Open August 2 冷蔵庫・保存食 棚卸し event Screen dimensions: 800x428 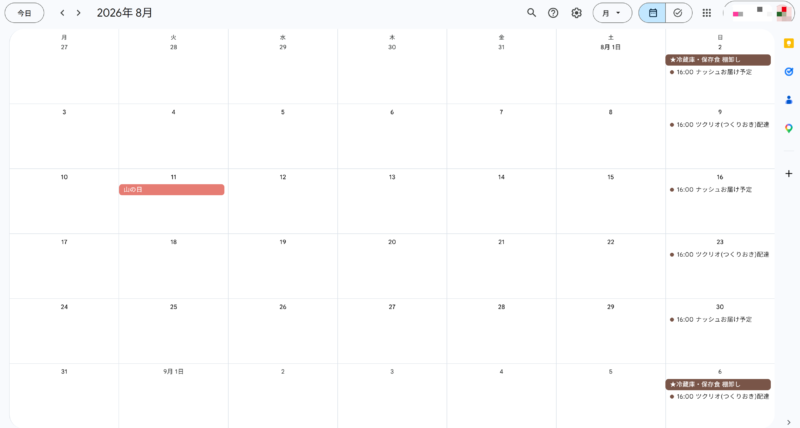coord(718,60)
